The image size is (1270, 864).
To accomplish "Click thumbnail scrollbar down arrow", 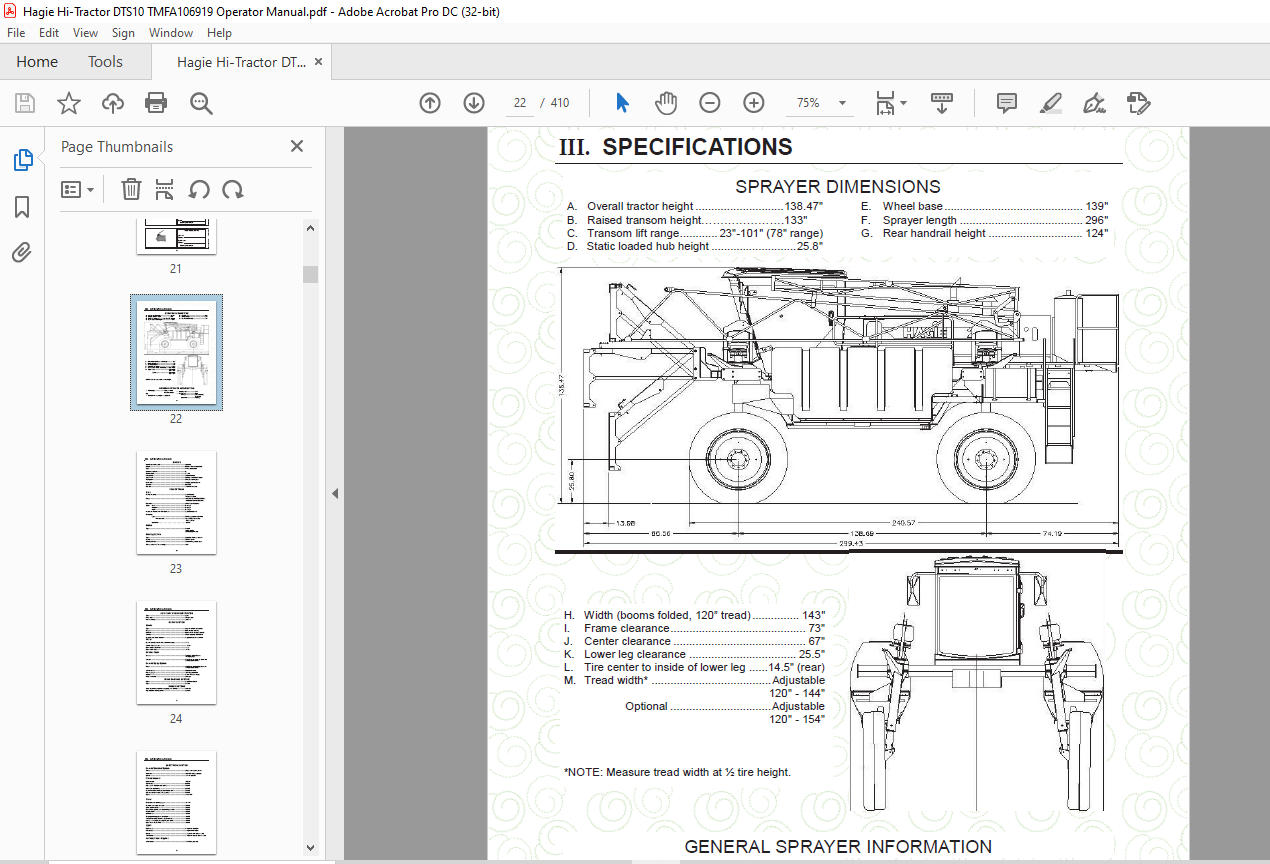I will pyautogui.click(x=310, y=847).
